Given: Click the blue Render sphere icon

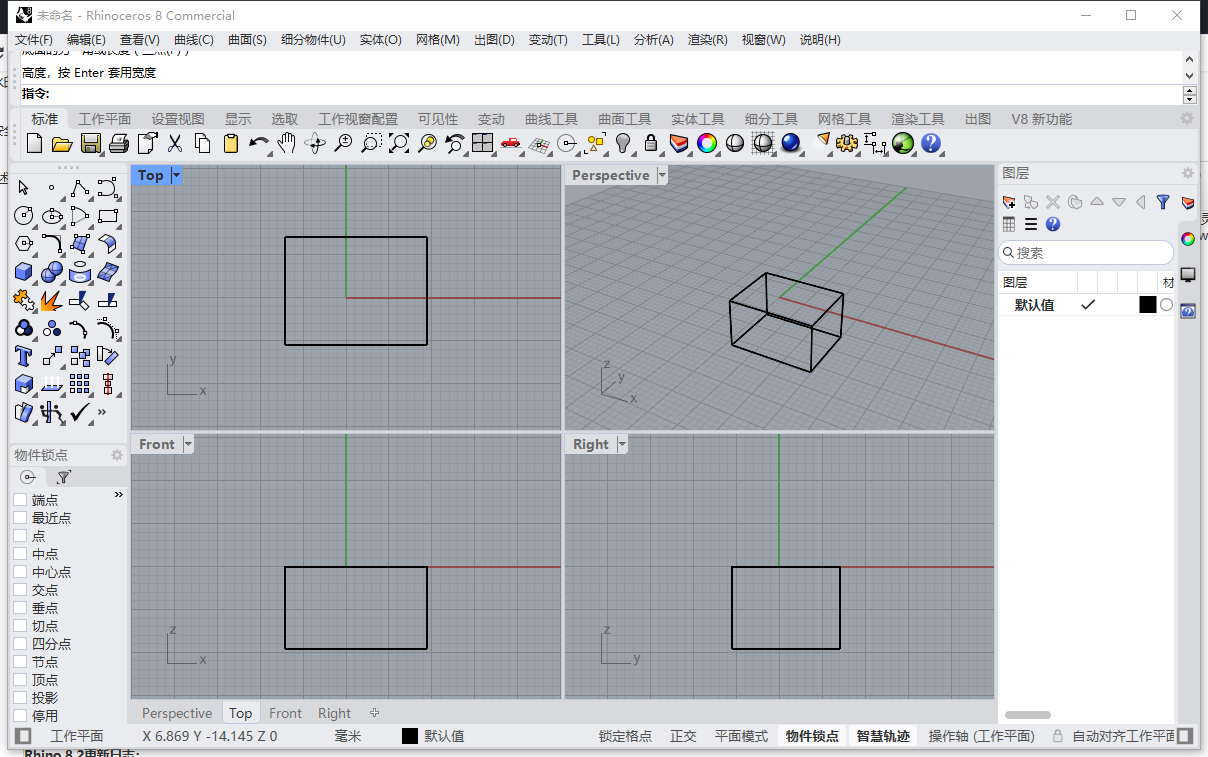Looking at the screenshot, I should click(x=791, y=143).
